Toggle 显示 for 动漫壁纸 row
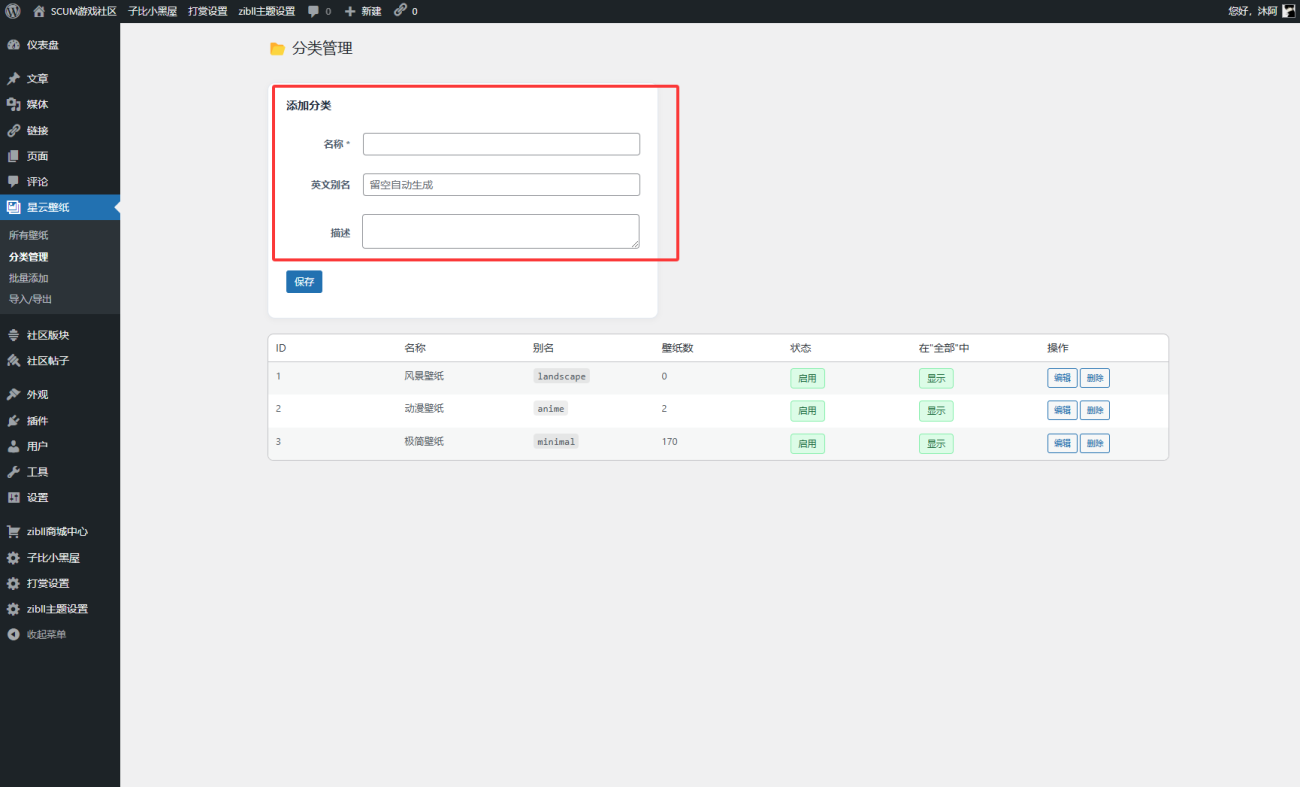The image size is (1300, 787). [936, 410]
